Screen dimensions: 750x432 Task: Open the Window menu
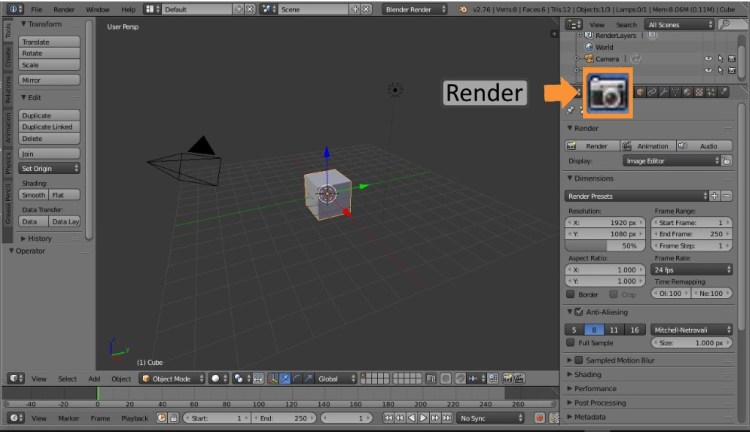pyautogui.click(x=97, y=9)
